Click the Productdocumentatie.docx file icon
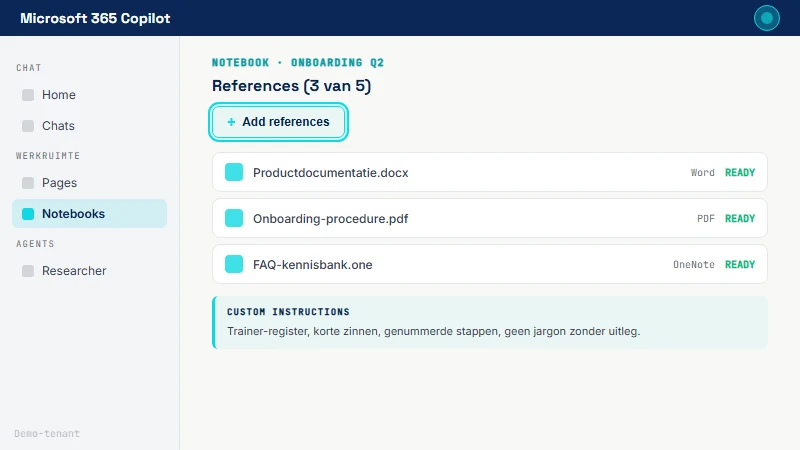This screenshot has width=800, height=450. [x=234, y=172]
